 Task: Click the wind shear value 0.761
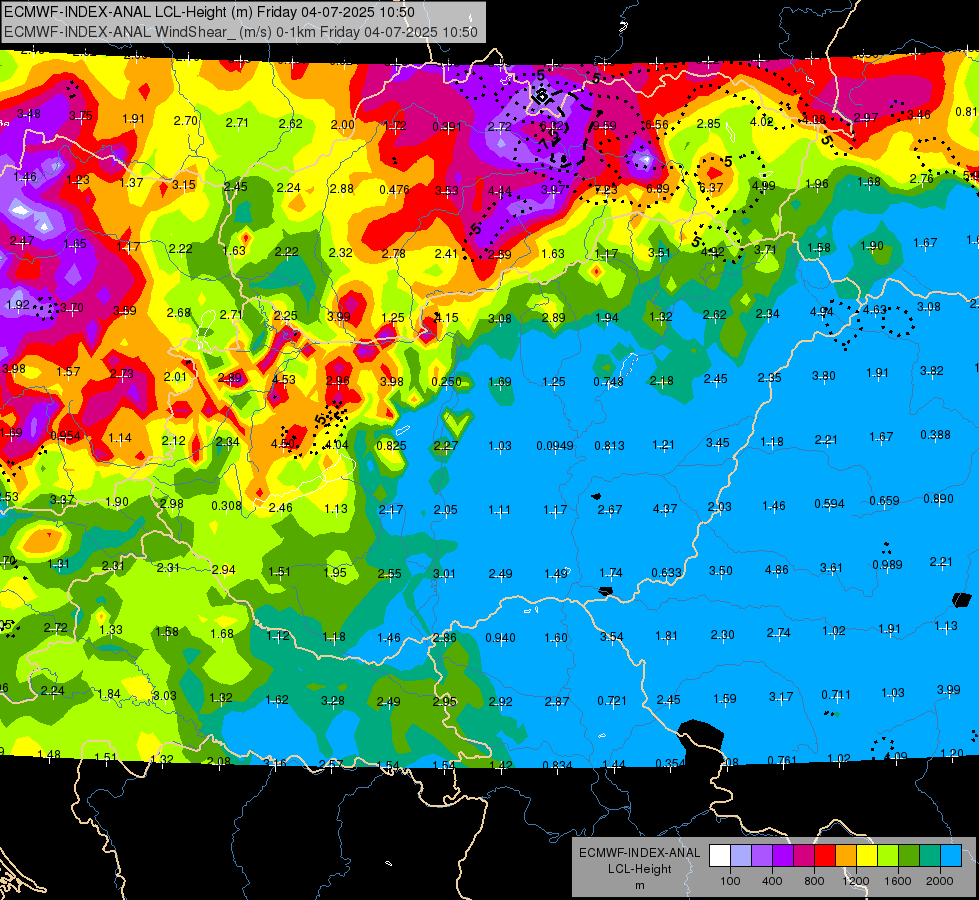click(782, 760)
